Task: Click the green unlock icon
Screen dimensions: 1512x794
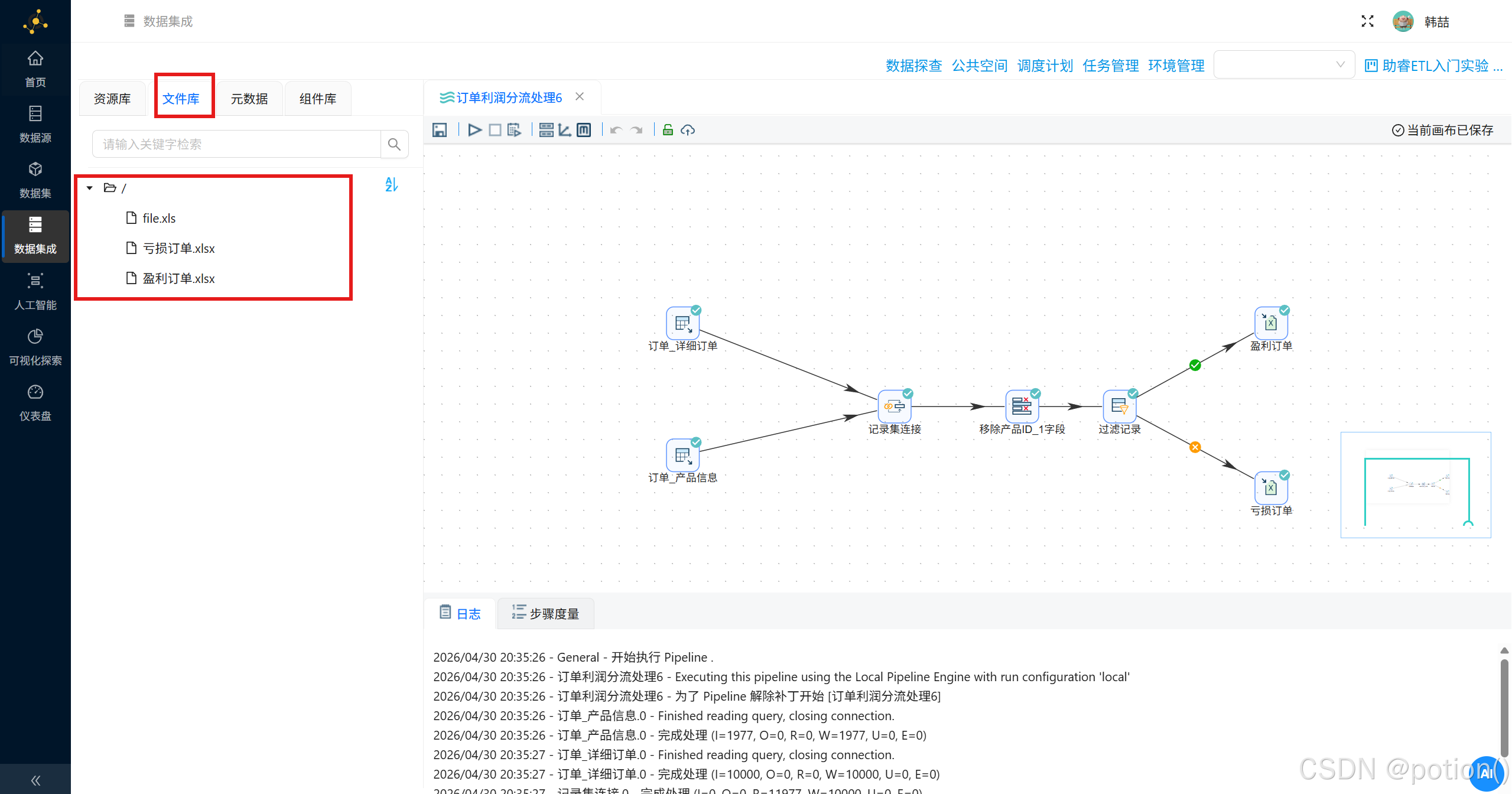Action: tap(668, 130)
